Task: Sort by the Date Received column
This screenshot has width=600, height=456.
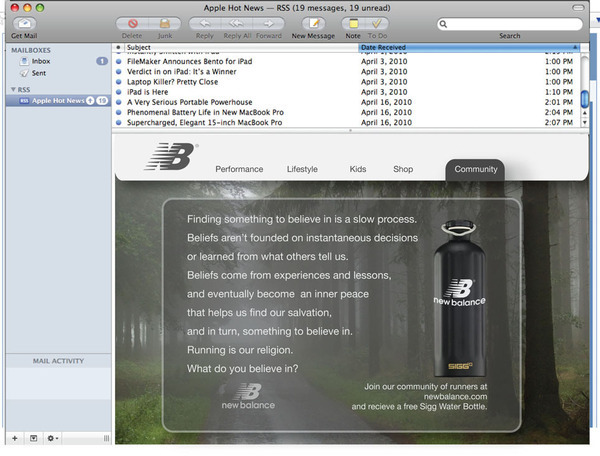Action: [x=469, y=47]
